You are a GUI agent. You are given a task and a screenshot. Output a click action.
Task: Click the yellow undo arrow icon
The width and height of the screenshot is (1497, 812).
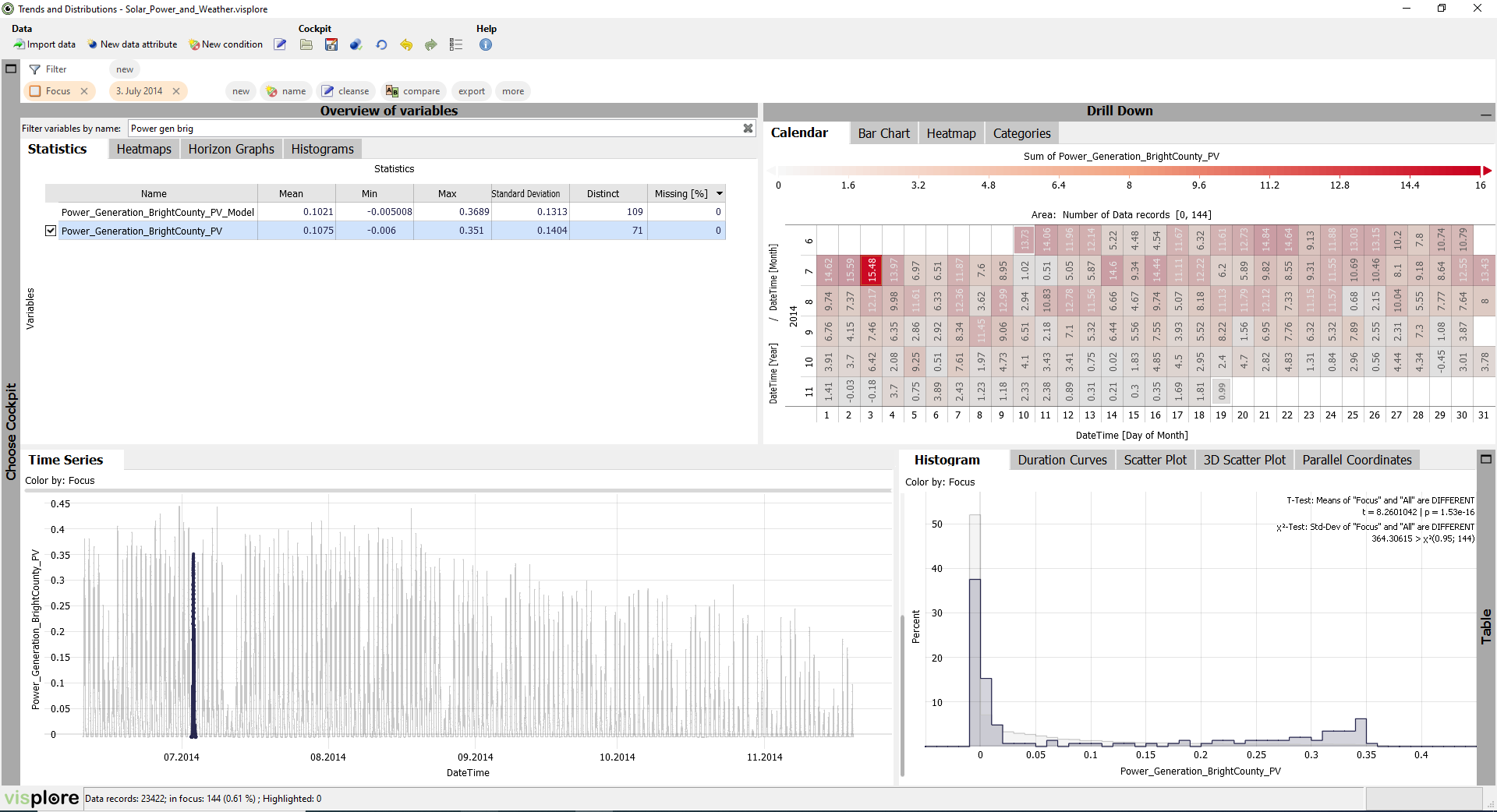[406, 44]
